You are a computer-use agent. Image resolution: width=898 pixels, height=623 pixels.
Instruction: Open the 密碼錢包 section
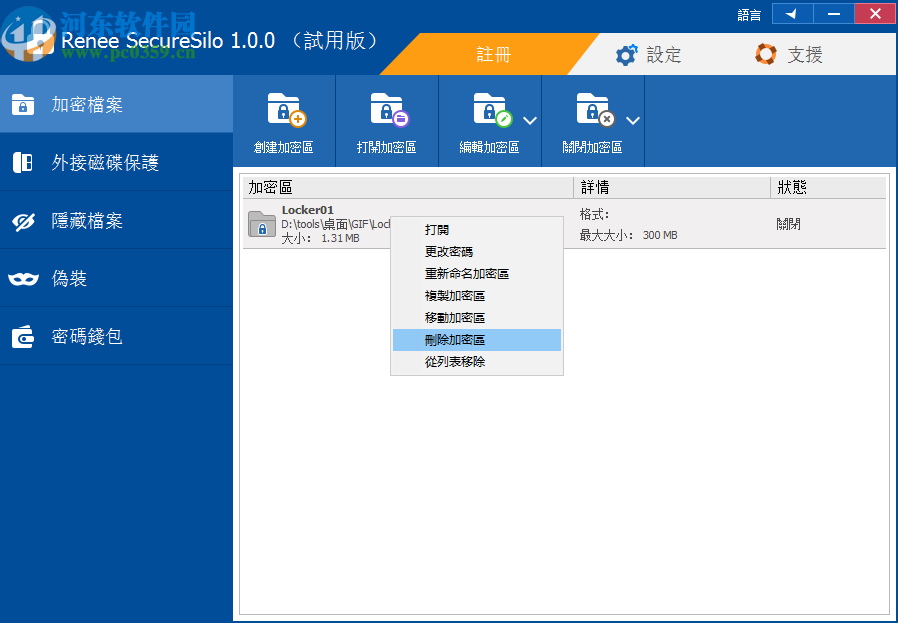(x=116, y=336)
